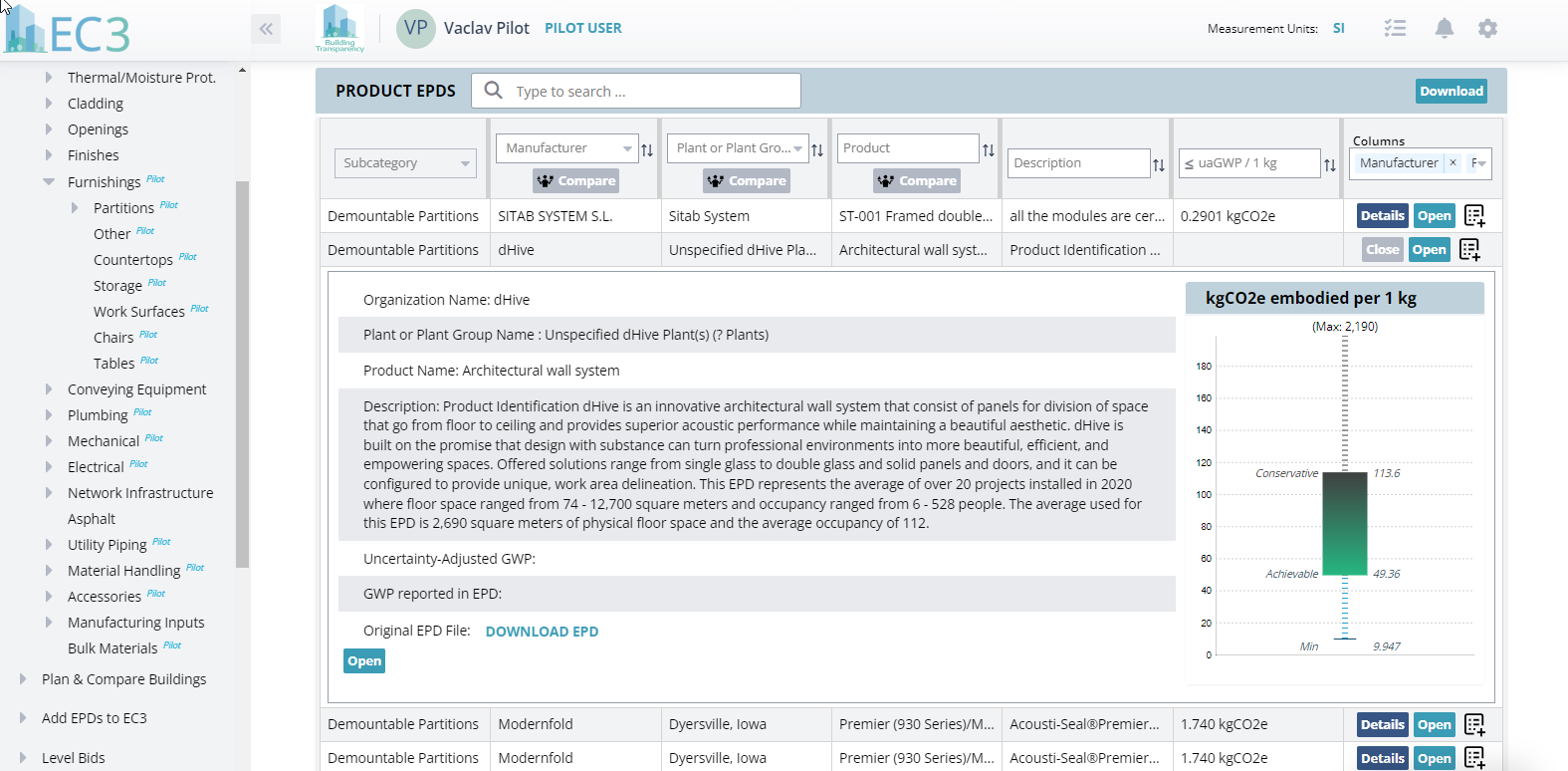Viewport: 1568px width, 771px height.
Task: Add SITAB SYSTEM row to list icon
Action: (1474, 215)
